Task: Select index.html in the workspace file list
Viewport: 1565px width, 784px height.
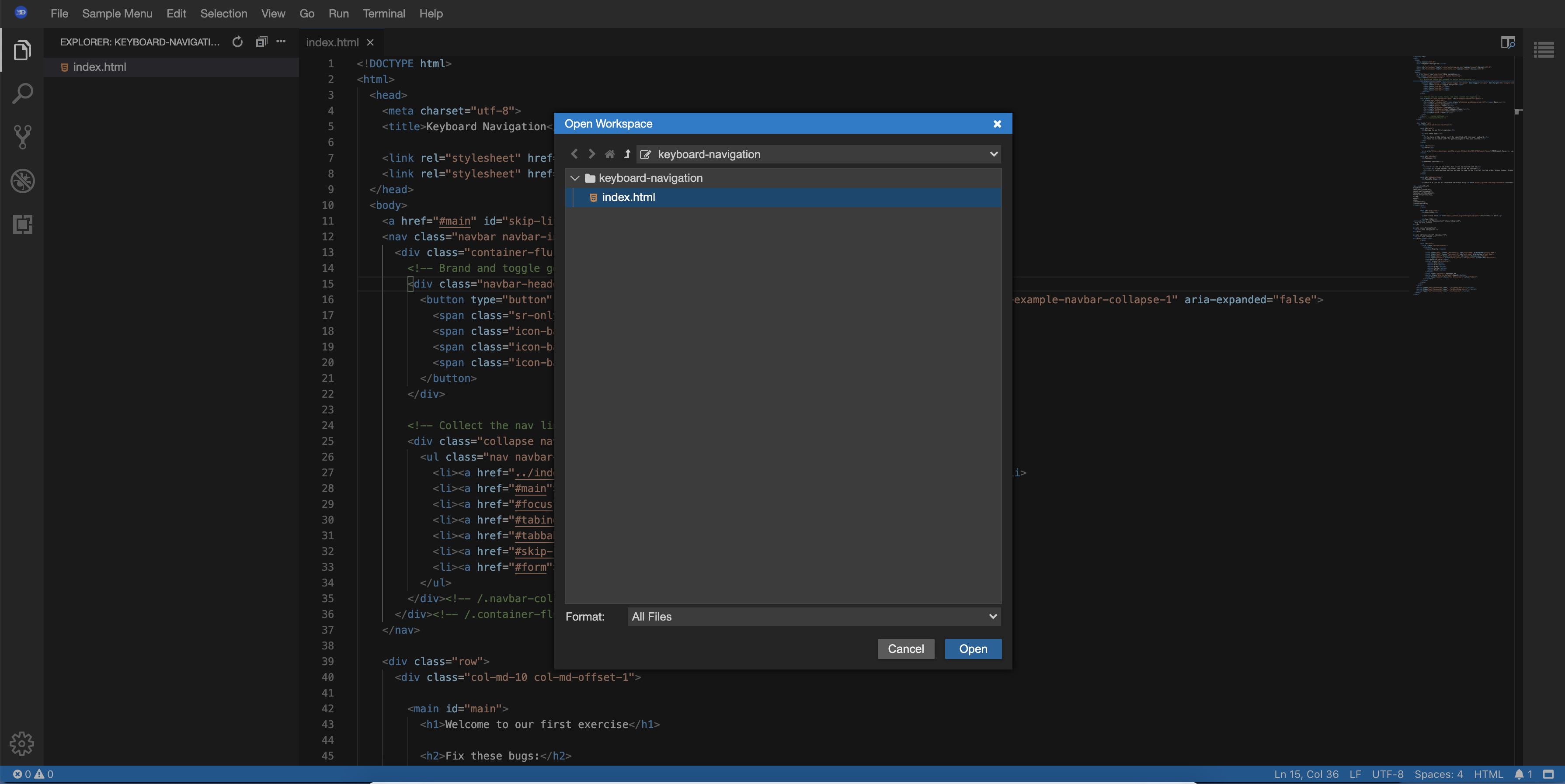Action: 629,197
